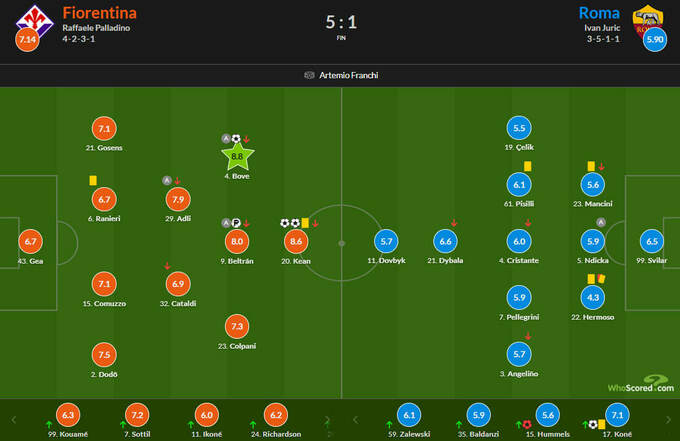Click the stadium icon beside Artemio Franchi
The image size is (680, 441).
309,75
